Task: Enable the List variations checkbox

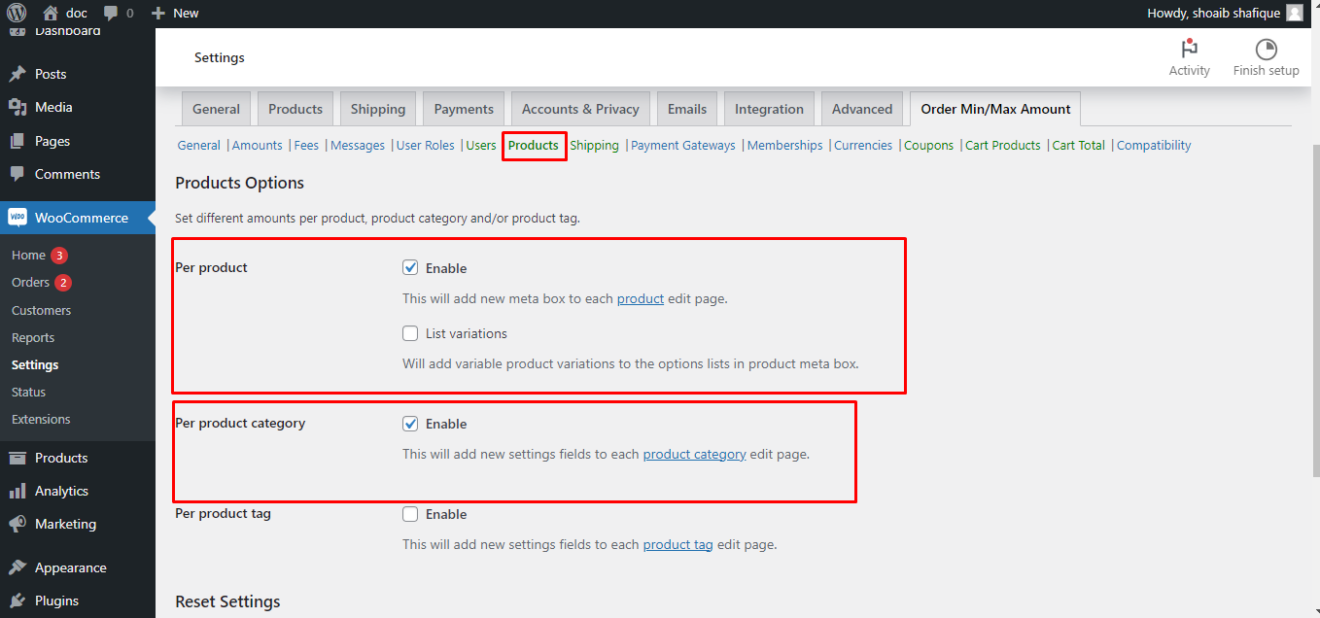Action: pyautogui.click(x=410, y=332)
